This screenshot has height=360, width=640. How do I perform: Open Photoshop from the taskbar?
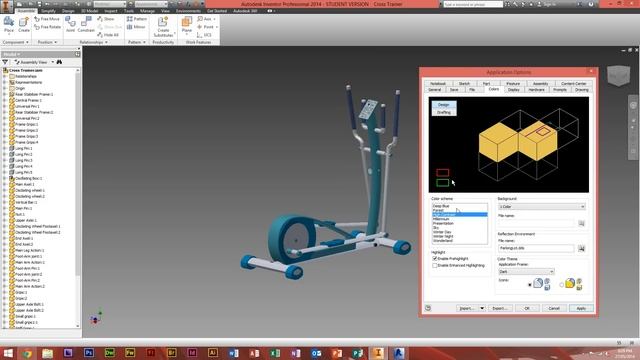point(89,353)
